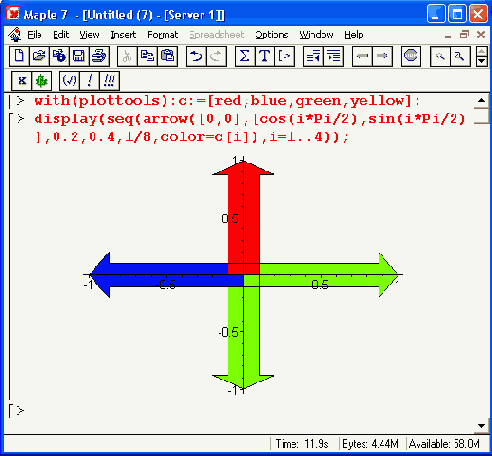Stop computation with the stop sign icon
The height and width of the screenshot is (456, 492).
coord(410,56)
